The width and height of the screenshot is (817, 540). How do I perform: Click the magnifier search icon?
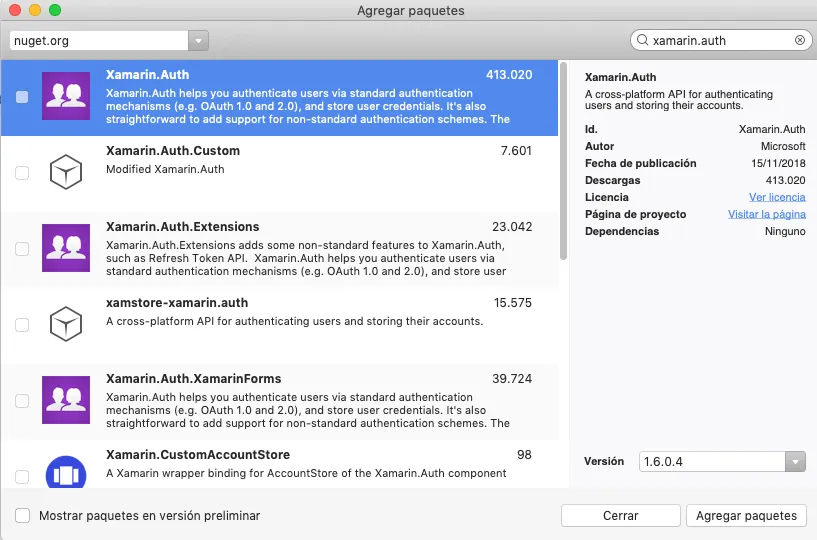642,40
